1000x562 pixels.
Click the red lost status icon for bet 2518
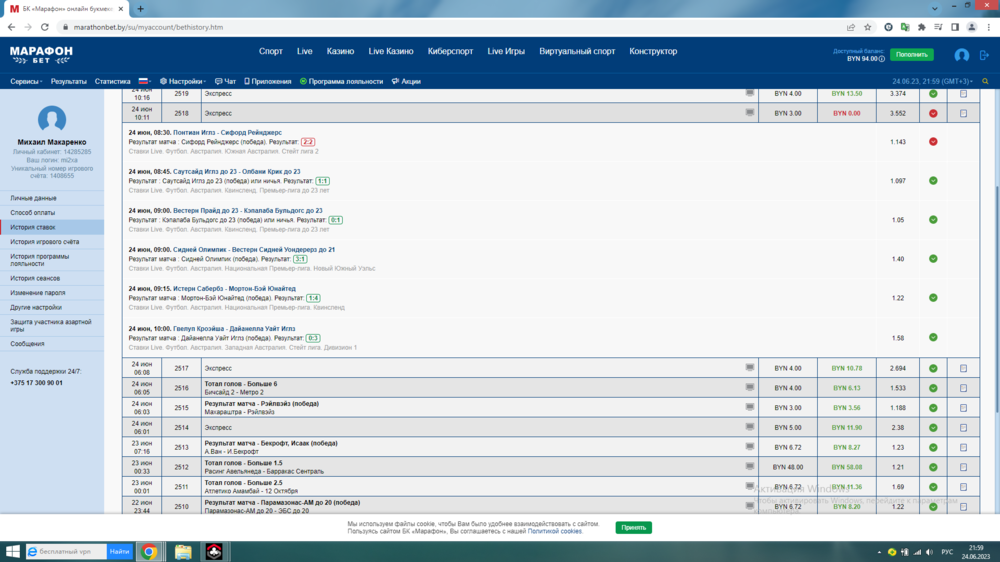933,114
